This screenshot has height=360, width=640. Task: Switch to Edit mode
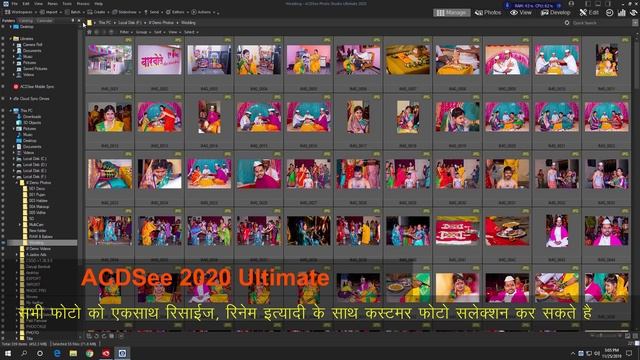pyautogui.click(x=589, y=13)
